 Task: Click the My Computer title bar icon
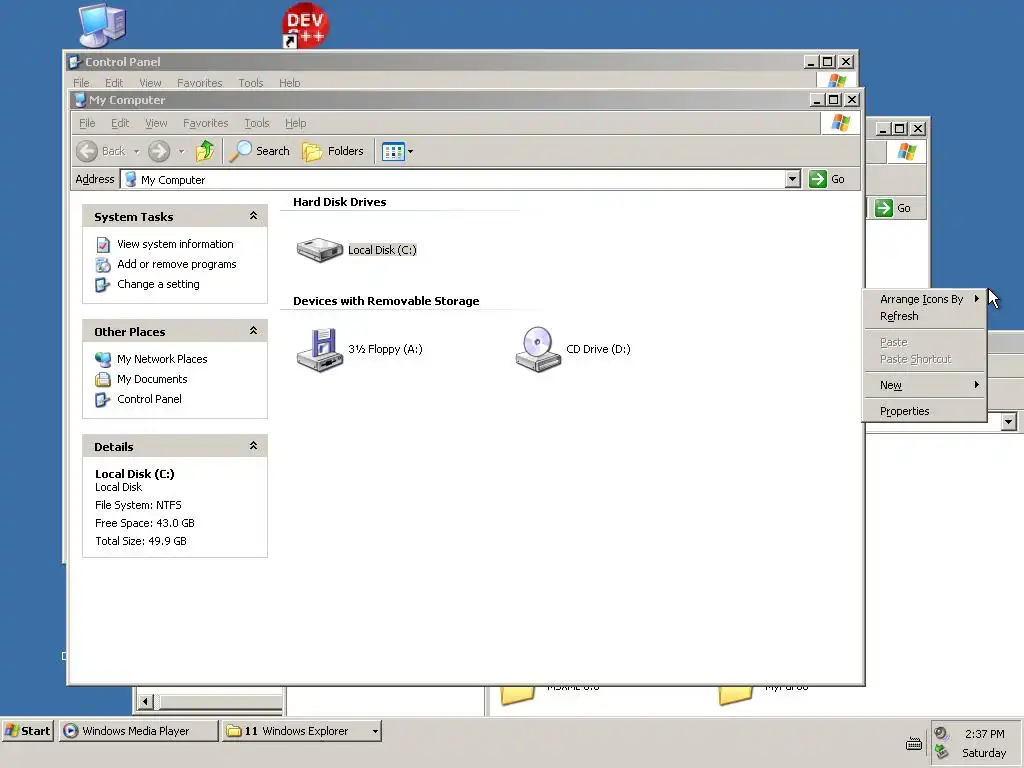pyautogui.click(x=80, y=100)
